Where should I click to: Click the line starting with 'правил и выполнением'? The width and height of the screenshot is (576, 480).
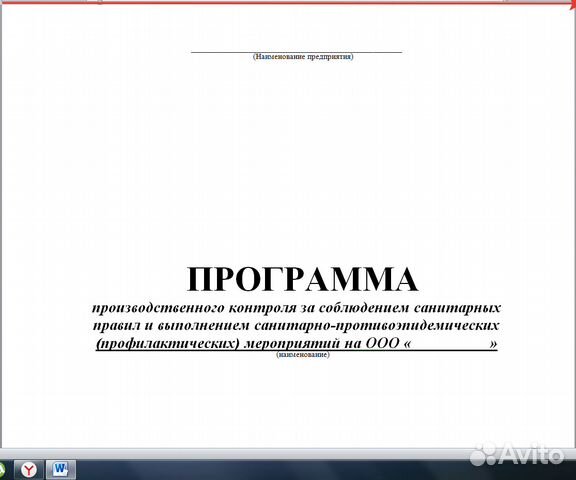coord(296,325)
